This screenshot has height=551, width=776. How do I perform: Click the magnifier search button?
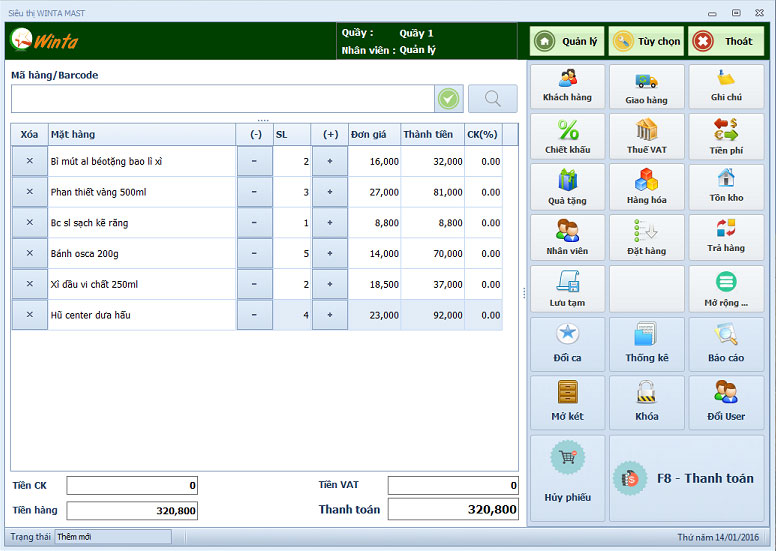(x=493, y=99)
